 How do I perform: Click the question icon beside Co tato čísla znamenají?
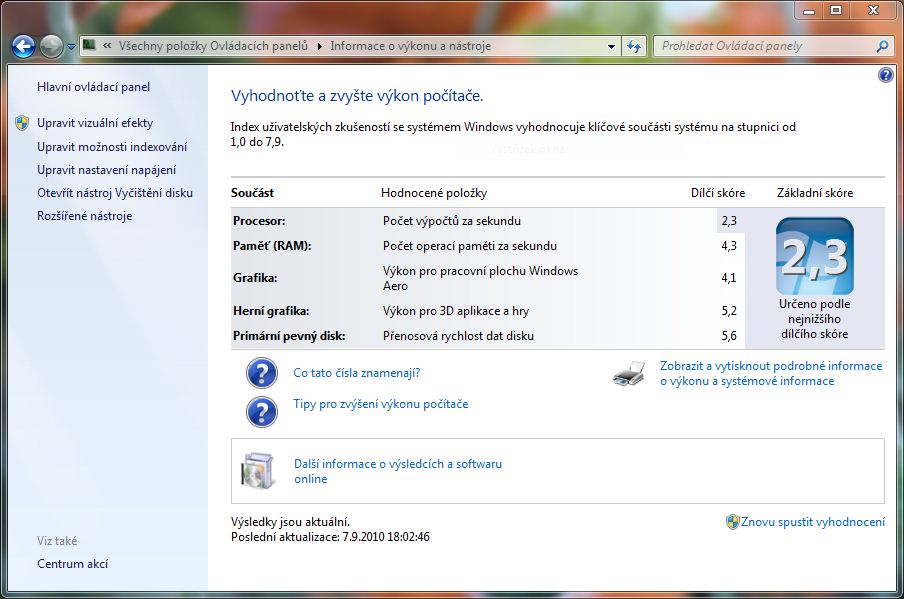click(x=262, y=373)
